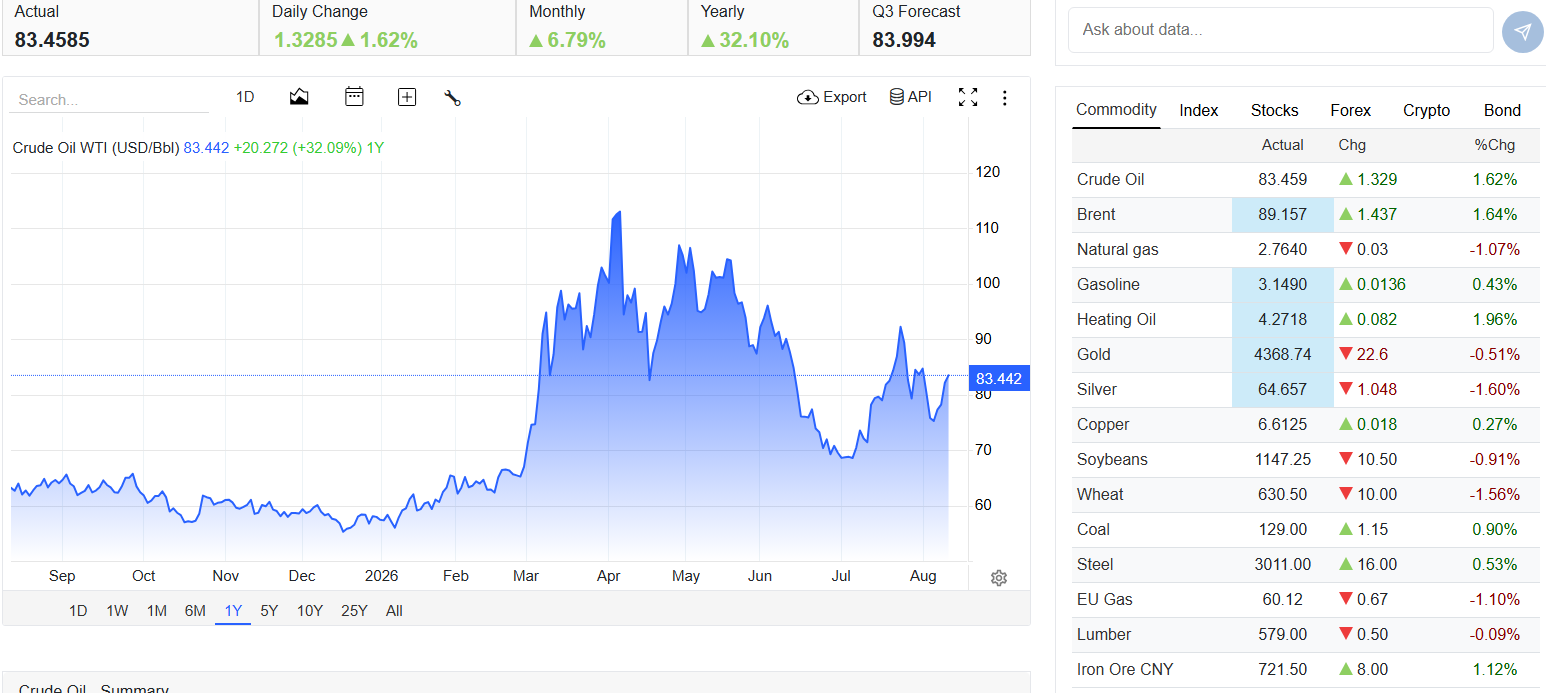Open the chart tools wrench icon
The height and width of the screenshot is (693, 1546).
click(x=452, y=97)
